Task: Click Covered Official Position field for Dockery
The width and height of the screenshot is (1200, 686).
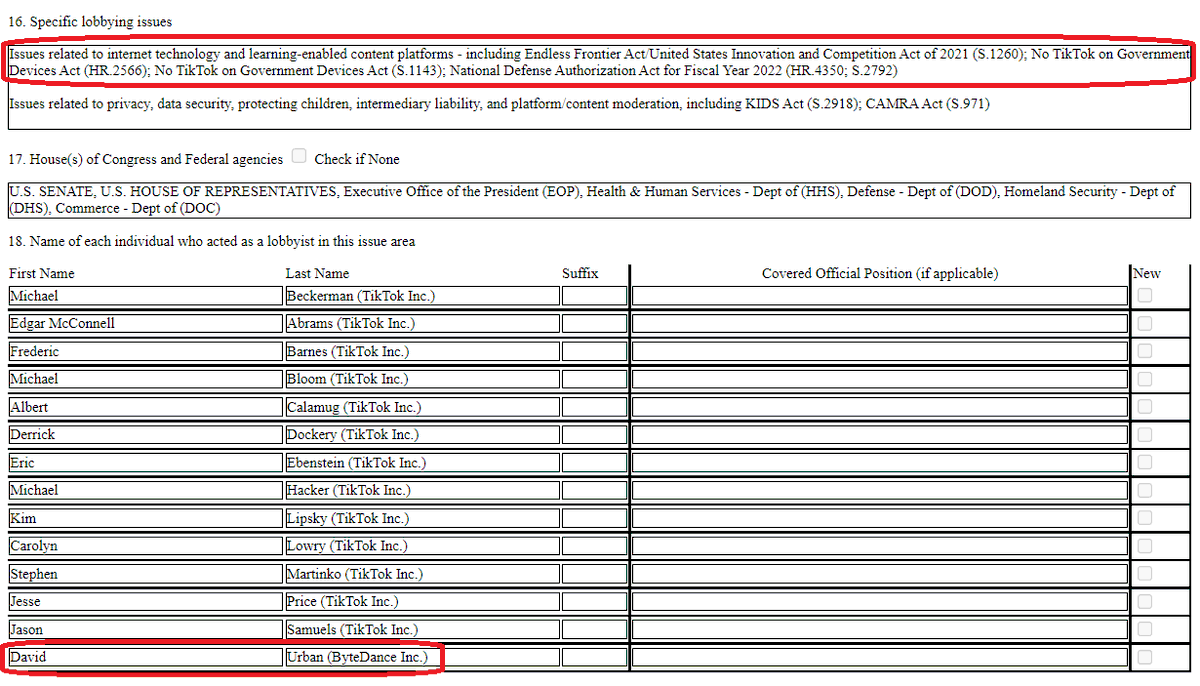Action: tap(880, 435)
